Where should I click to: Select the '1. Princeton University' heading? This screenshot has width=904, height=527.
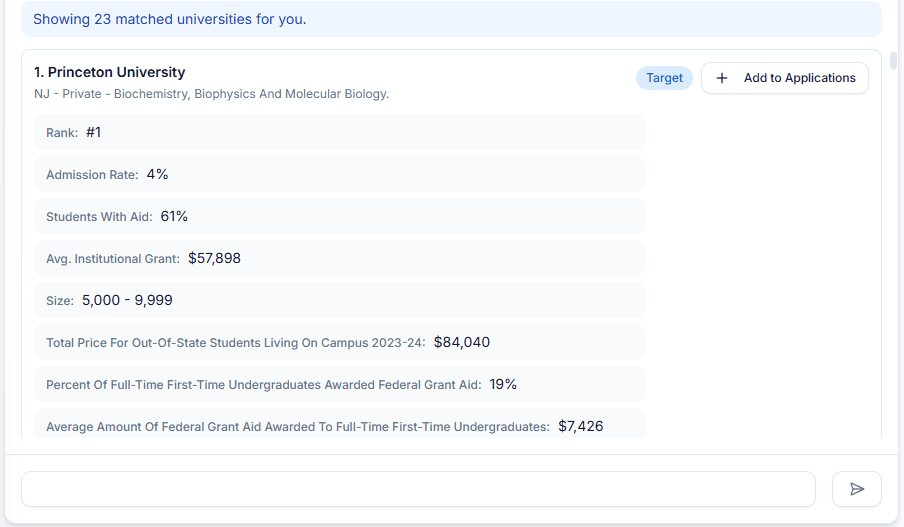tap(110, 72)
